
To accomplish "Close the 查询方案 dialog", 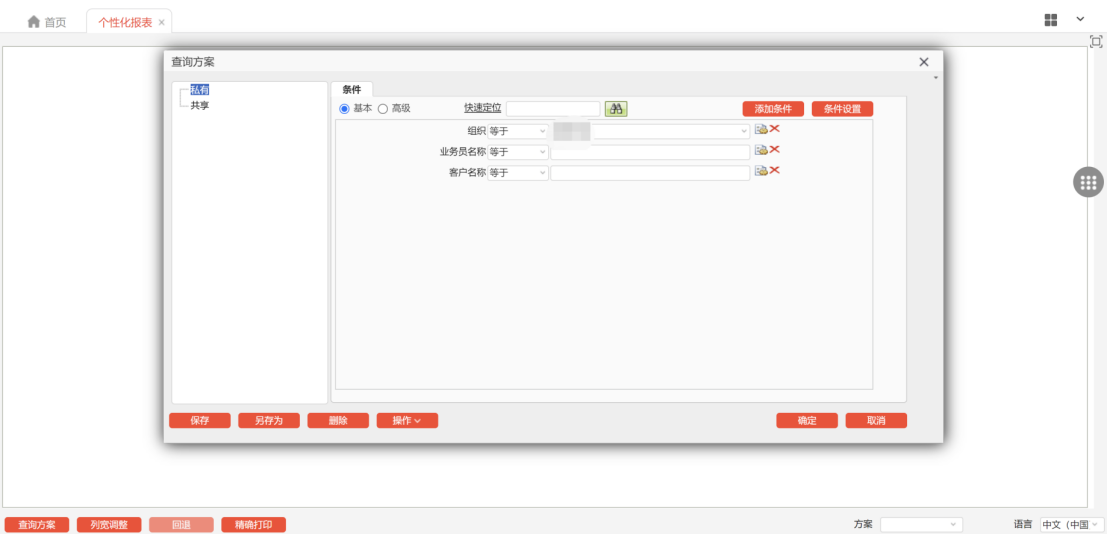I will pyautogui.click(x=924, y=62).
